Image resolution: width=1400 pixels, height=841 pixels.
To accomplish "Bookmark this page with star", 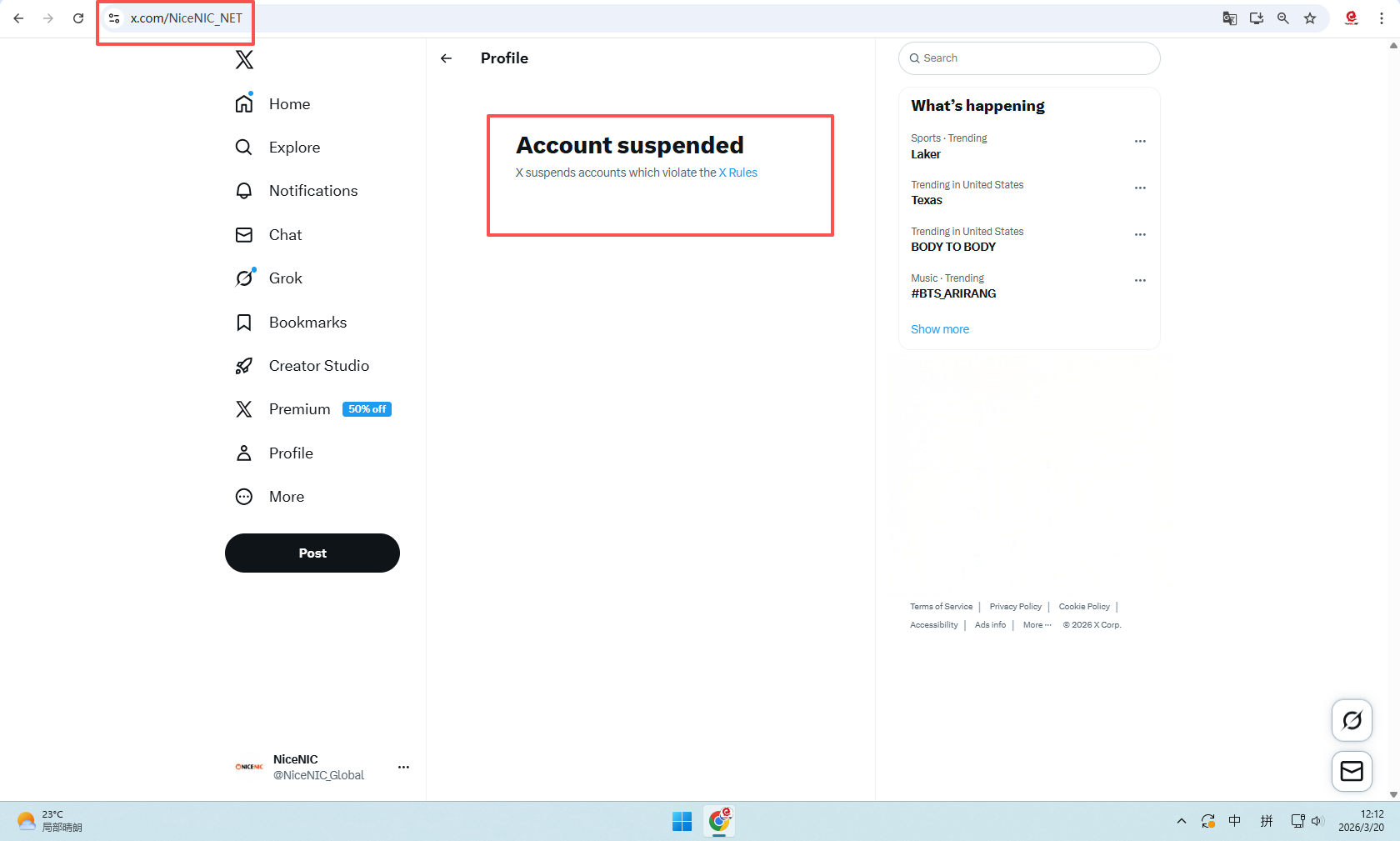I will point(1310,18).
